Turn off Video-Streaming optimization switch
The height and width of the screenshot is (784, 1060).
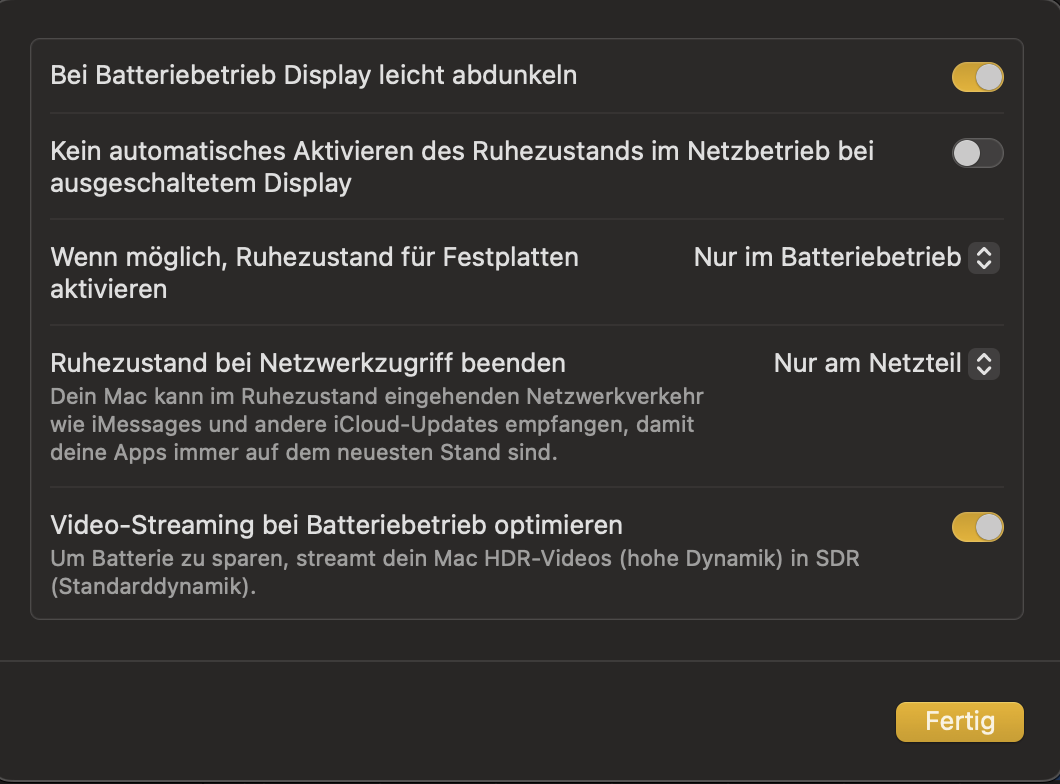click(977, 527)
